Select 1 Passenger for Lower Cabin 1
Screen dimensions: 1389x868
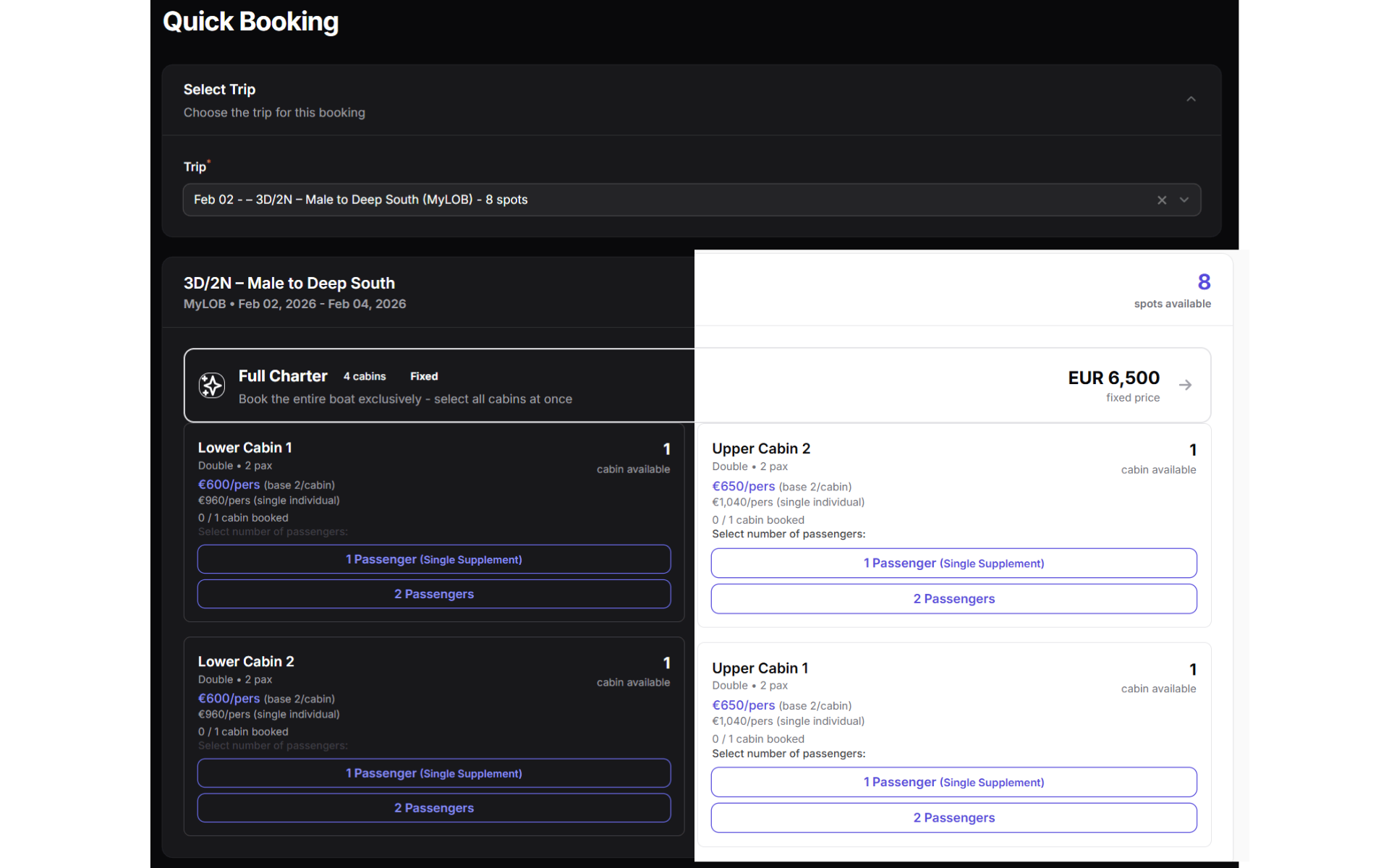click(x=433, y=559)
